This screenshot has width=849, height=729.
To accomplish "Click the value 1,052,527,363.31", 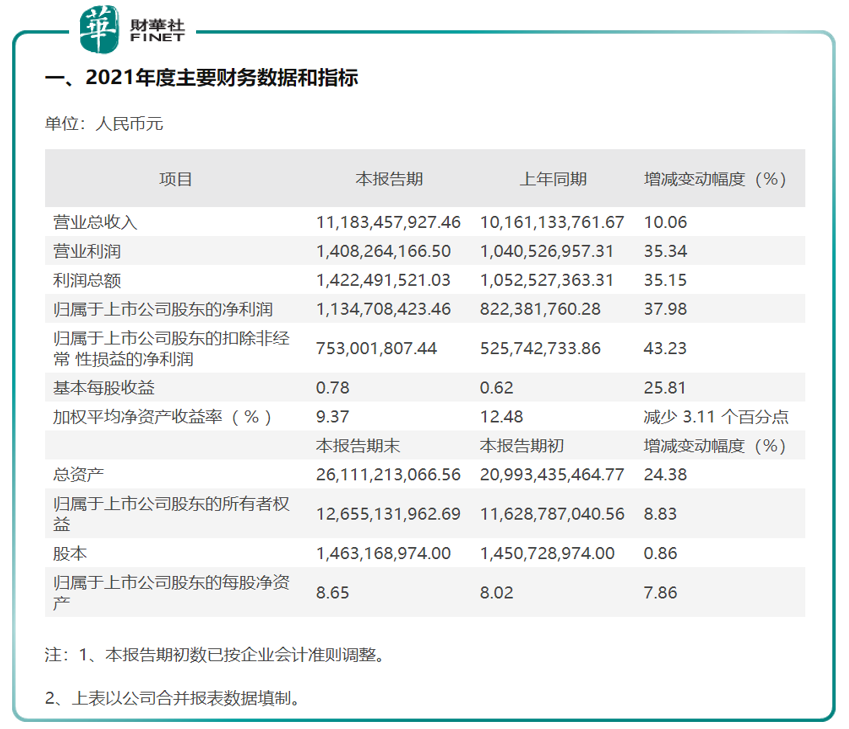I will [x=547, y=280].
